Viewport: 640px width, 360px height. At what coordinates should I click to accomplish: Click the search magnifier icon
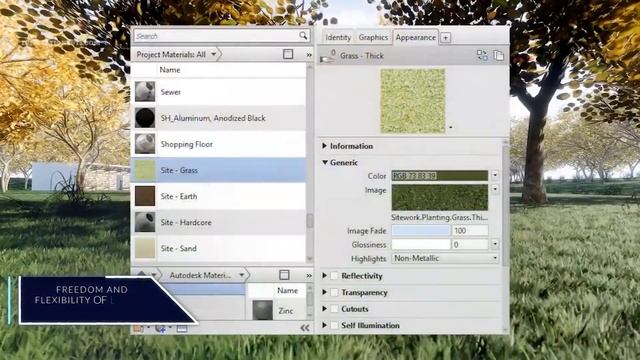click(303, 36)
